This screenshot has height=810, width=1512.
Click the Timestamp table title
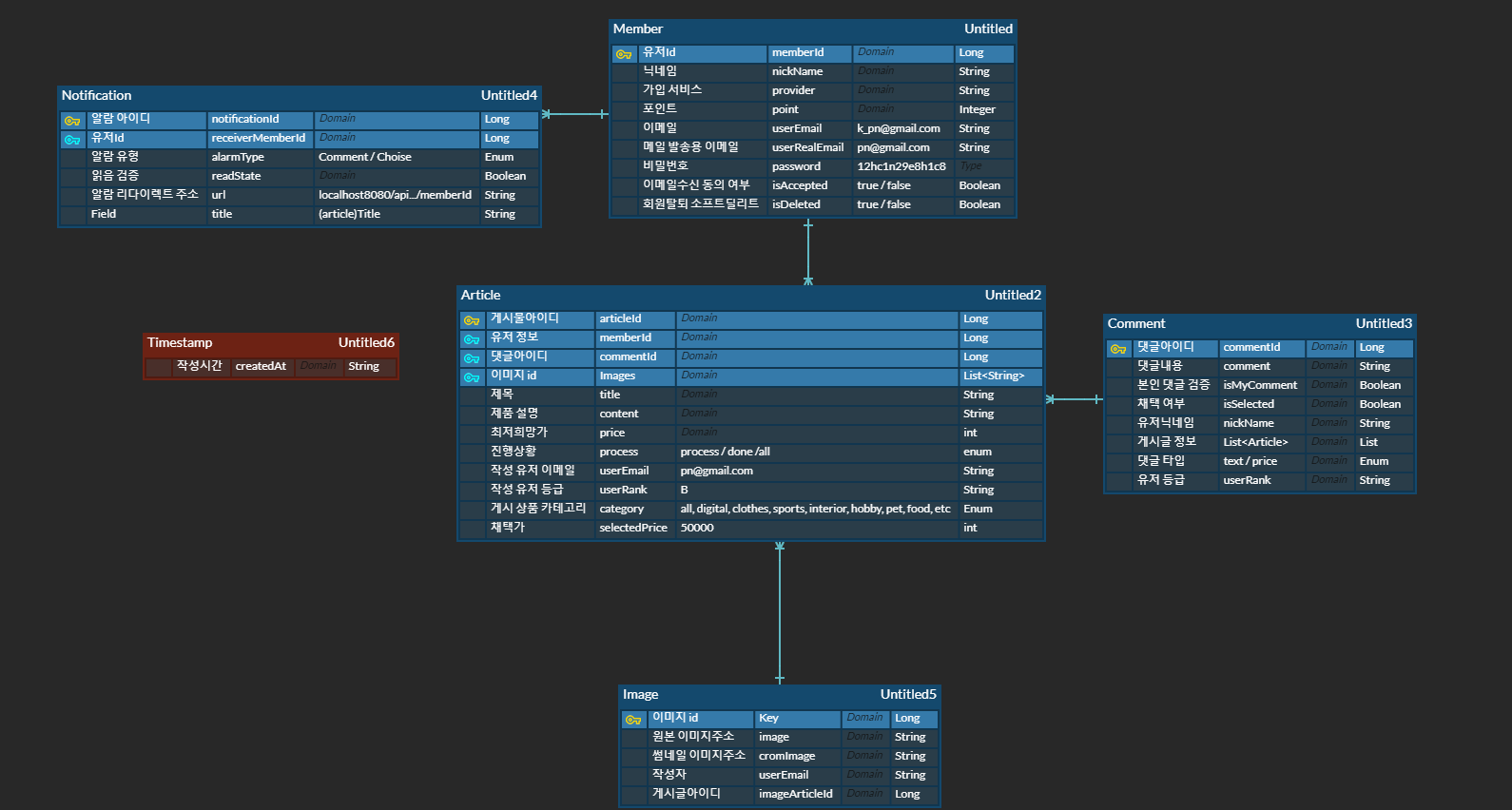180,343
